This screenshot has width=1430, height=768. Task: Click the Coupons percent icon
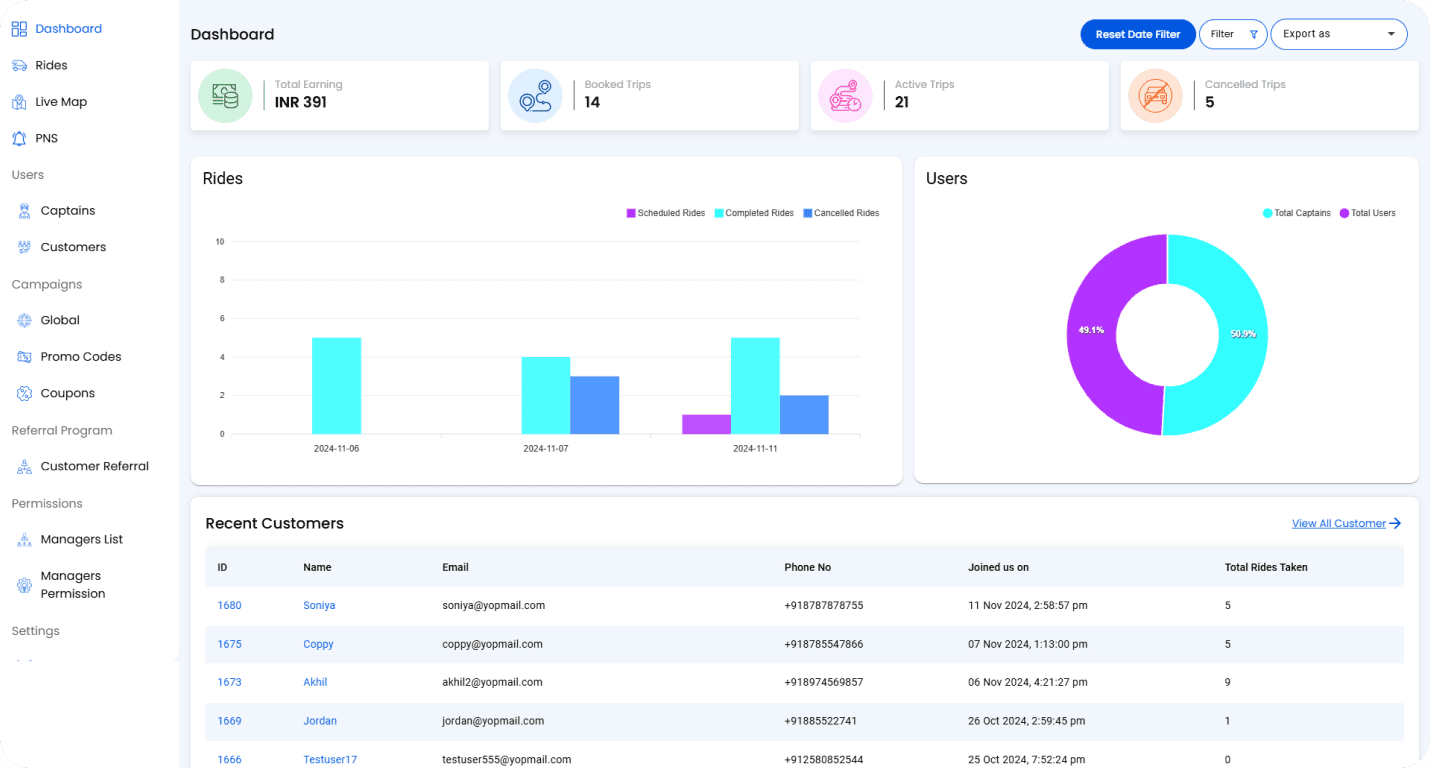pos(25,394)
